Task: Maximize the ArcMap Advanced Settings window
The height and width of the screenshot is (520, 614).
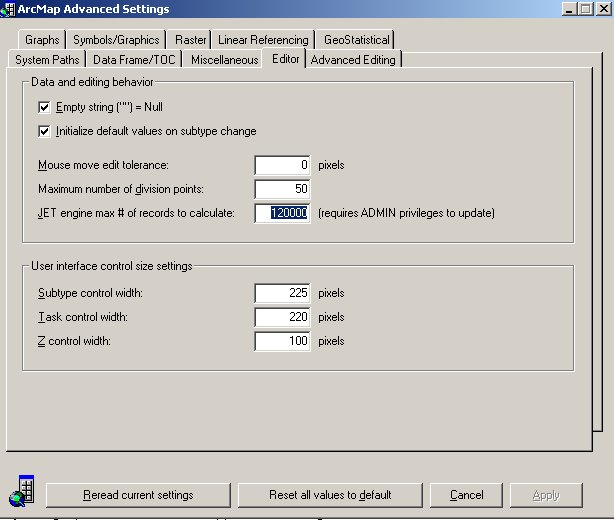Action: pos(586,9)
